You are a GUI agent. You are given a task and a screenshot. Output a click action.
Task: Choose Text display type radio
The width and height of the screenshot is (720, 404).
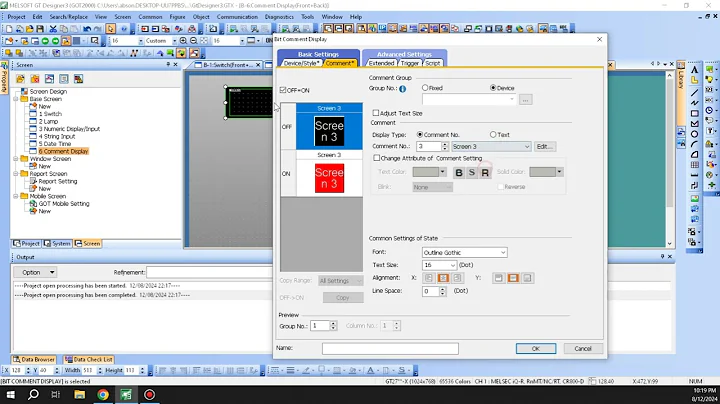(x=493, y=135)
